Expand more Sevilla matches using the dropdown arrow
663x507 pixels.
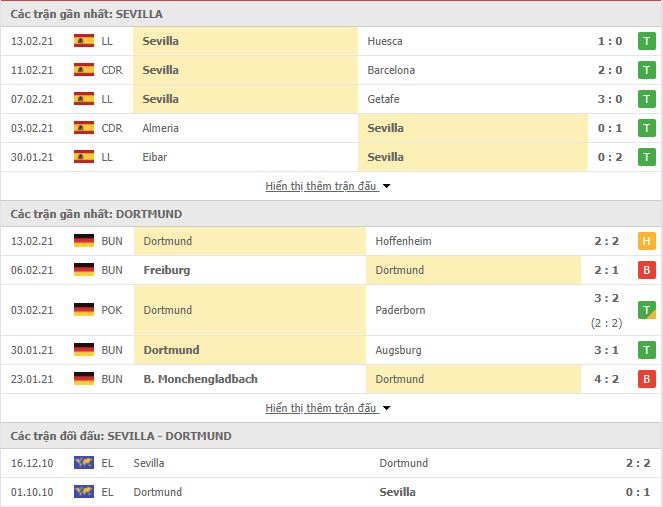point(386,186)
